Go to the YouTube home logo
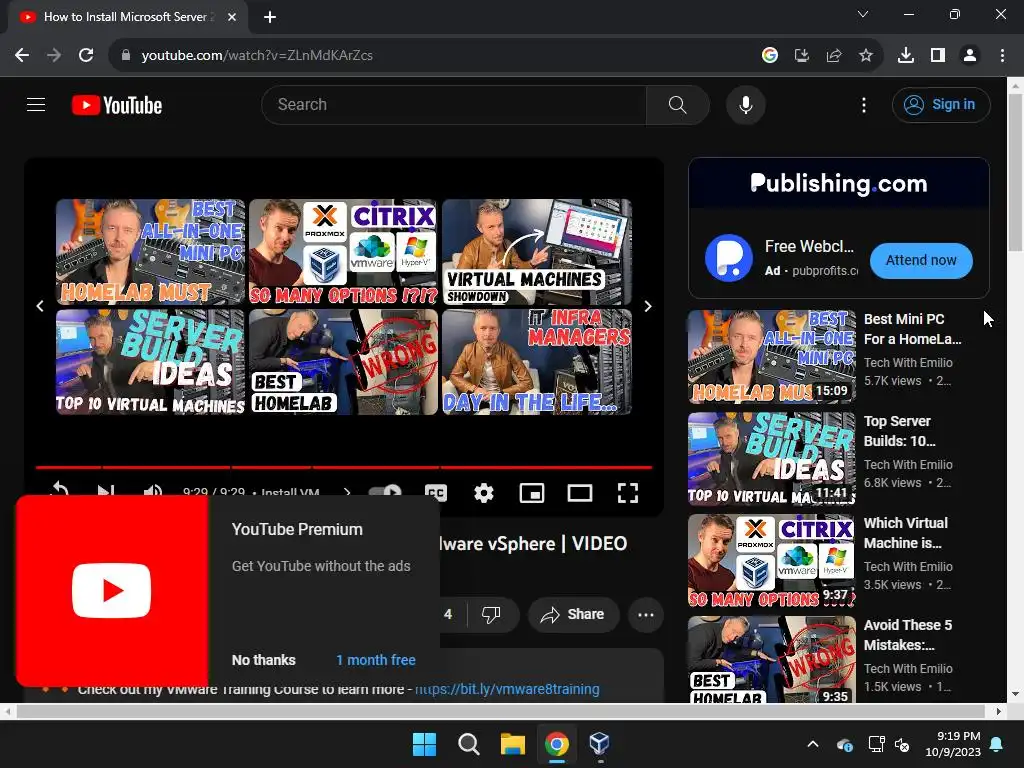 coord(117,105)
